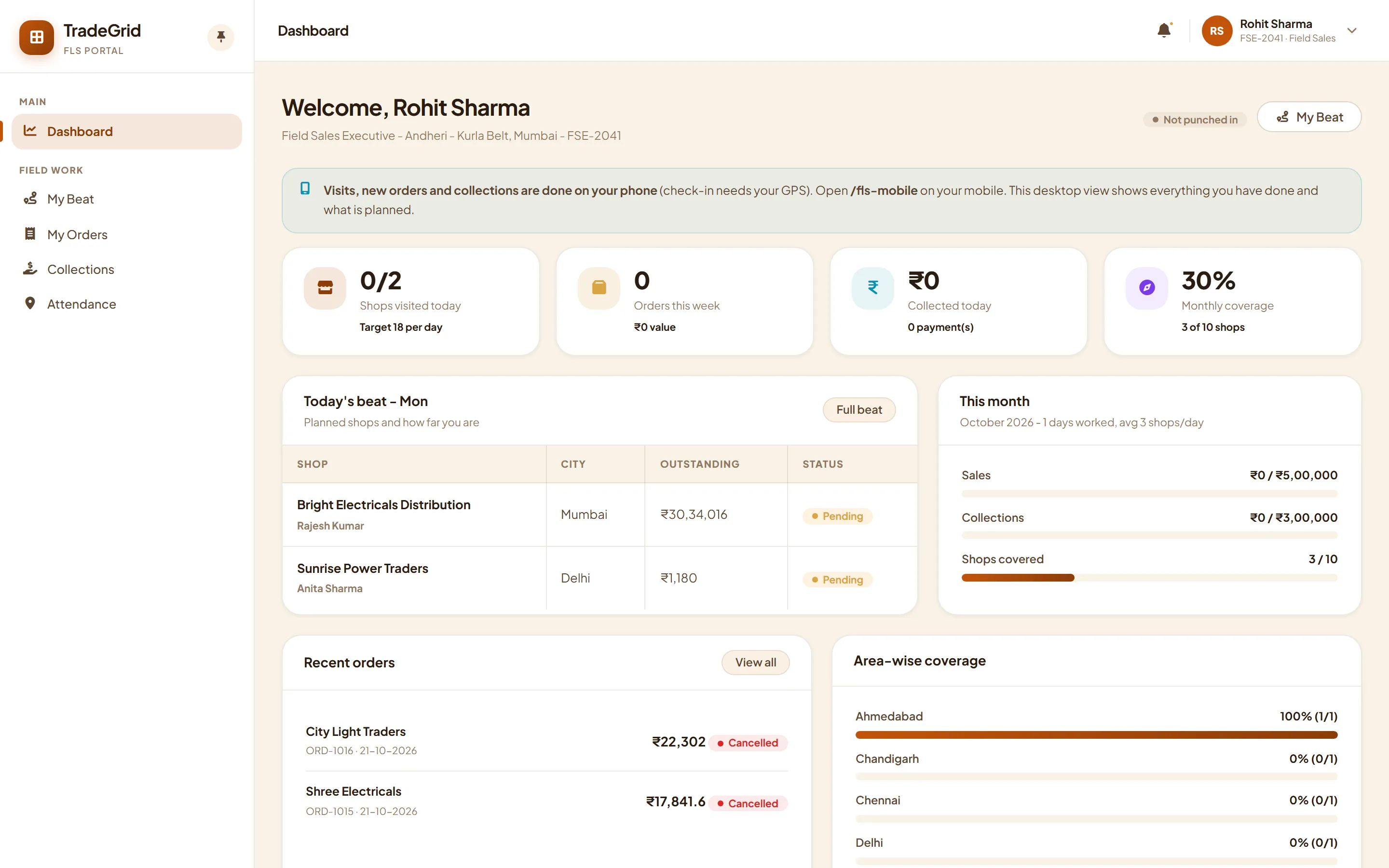The width and height of the screenshot is (1389, 868).
Task: Click the Sales progress bar
Action: click(1149, 494)
